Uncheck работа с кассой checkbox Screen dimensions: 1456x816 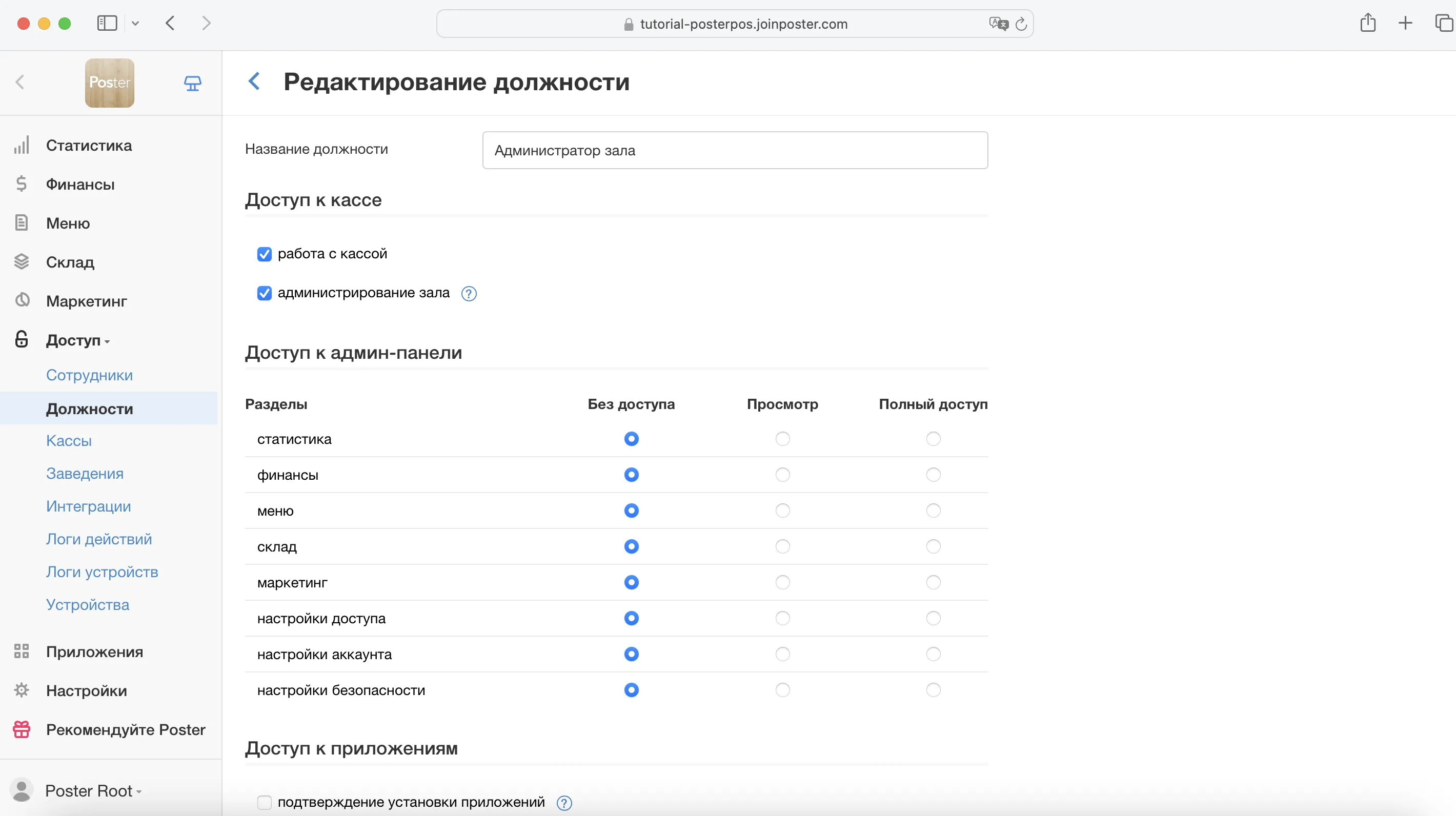tap(264, 254)
